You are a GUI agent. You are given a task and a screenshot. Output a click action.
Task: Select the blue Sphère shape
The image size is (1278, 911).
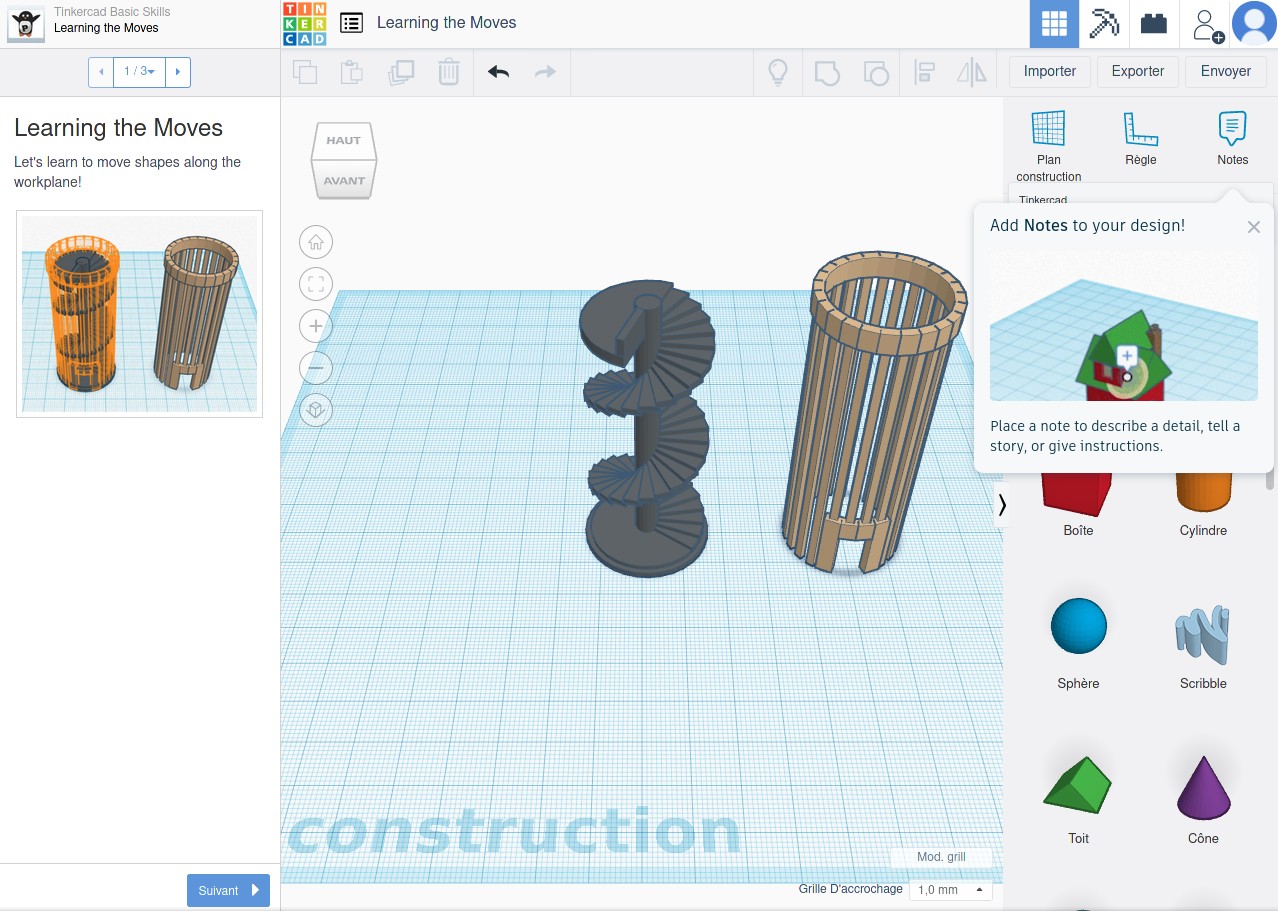(1078, 626)
